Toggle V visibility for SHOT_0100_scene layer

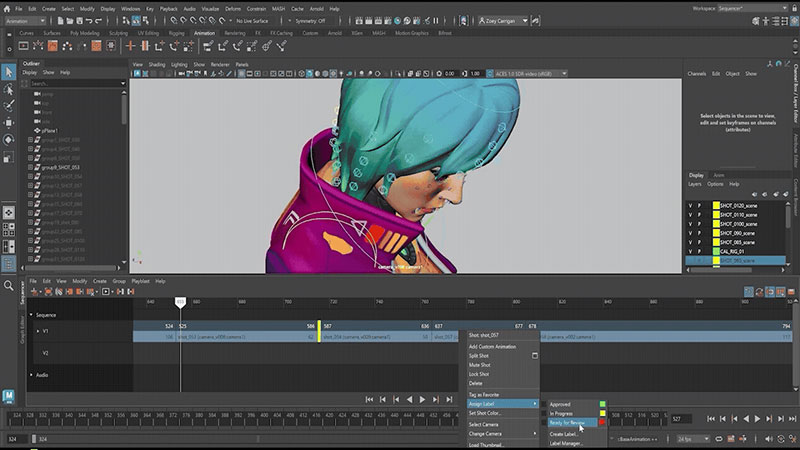pyautogui.click(x=690, y=224)
